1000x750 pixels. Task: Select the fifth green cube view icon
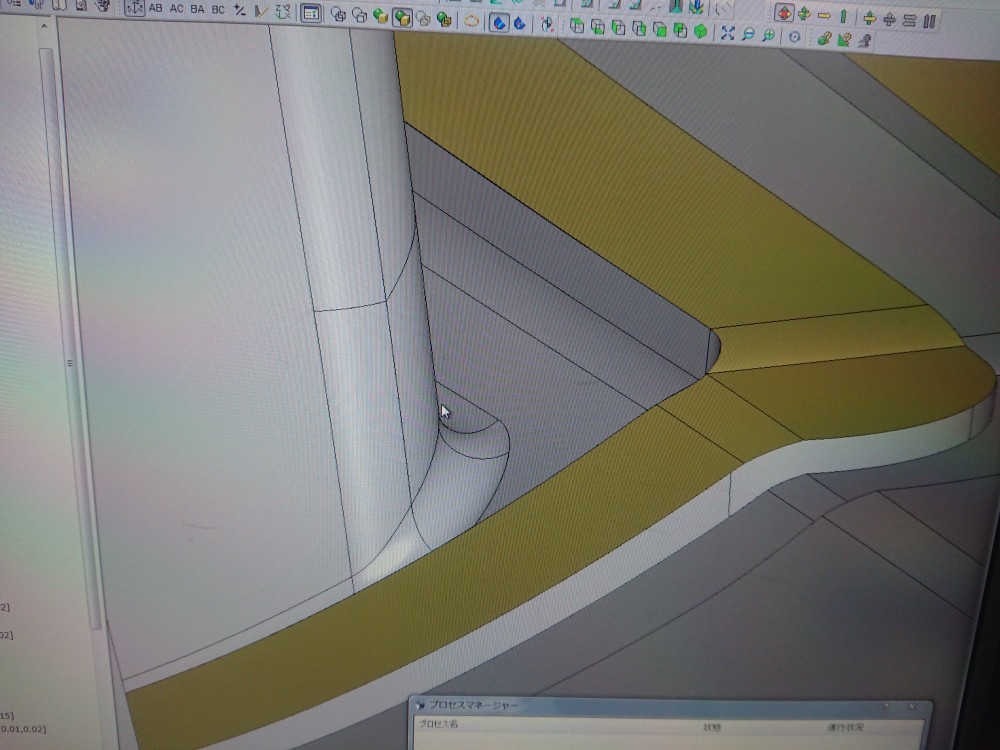[659, 29]
